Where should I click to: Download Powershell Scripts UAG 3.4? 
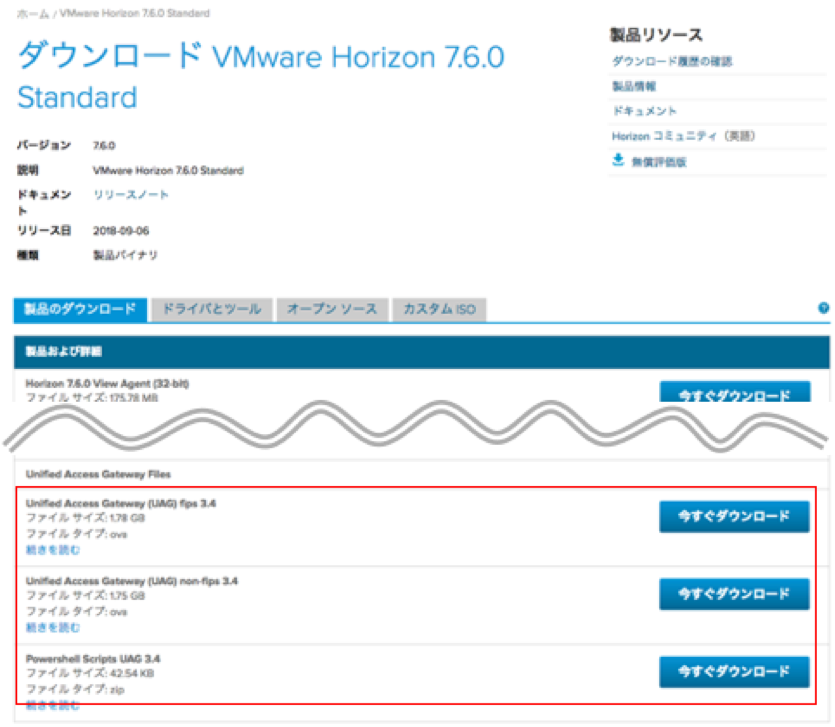tap(736, 671)
